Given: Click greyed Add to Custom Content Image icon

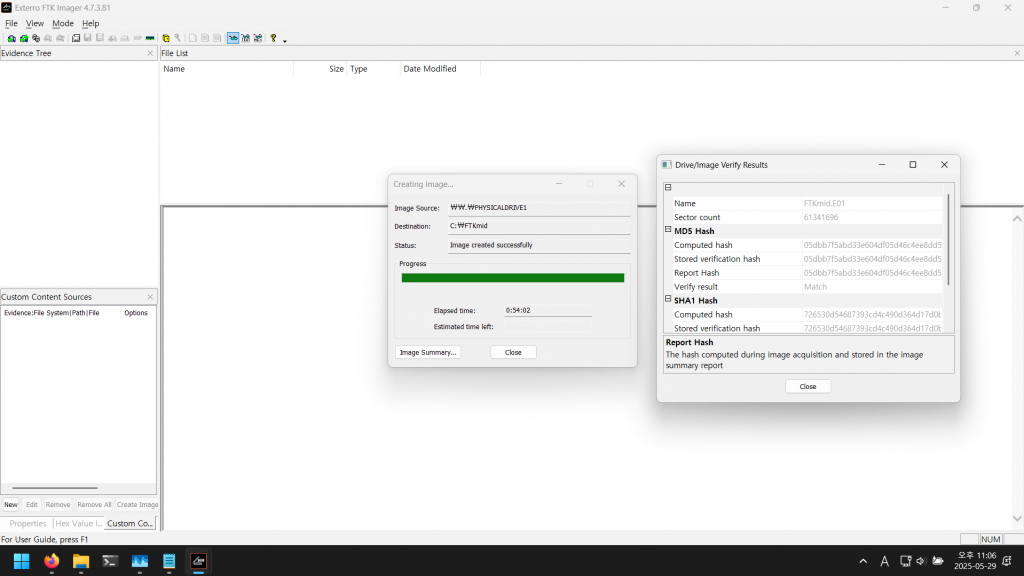Looking at the screenshot, I should (112, 39).
